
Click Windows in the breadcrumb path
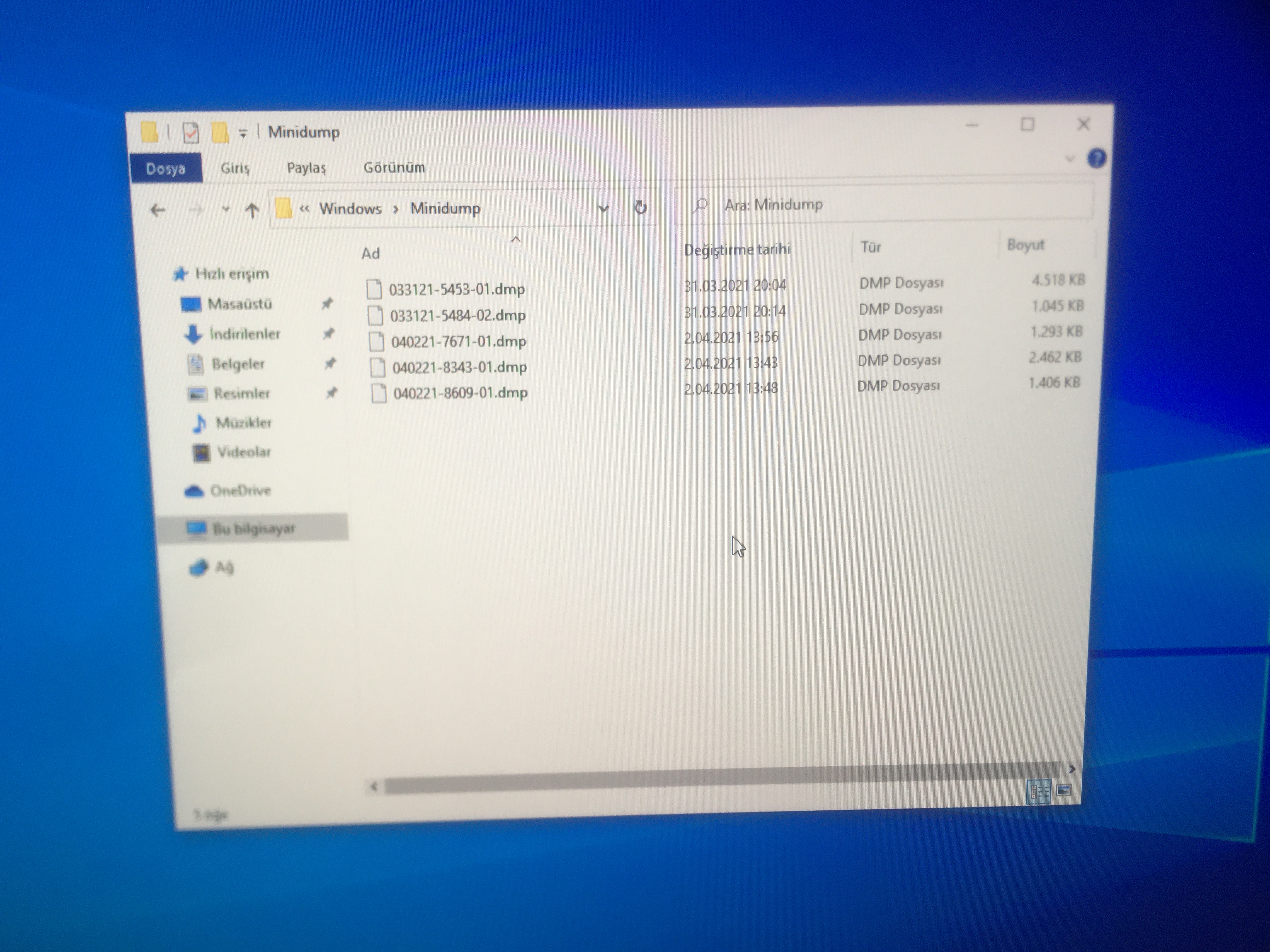click(350, 208)
